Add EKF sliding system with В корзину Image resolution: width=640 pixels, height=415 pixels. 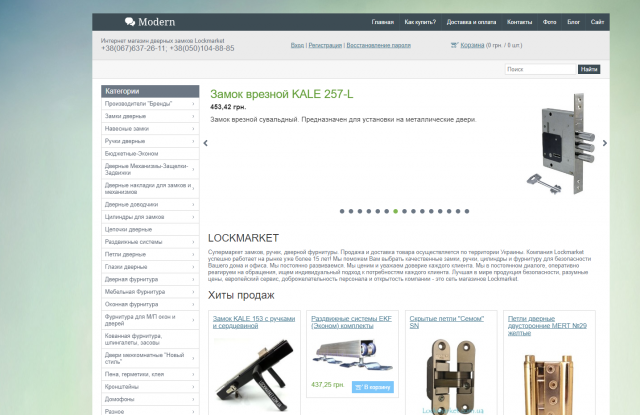point(373,387)
